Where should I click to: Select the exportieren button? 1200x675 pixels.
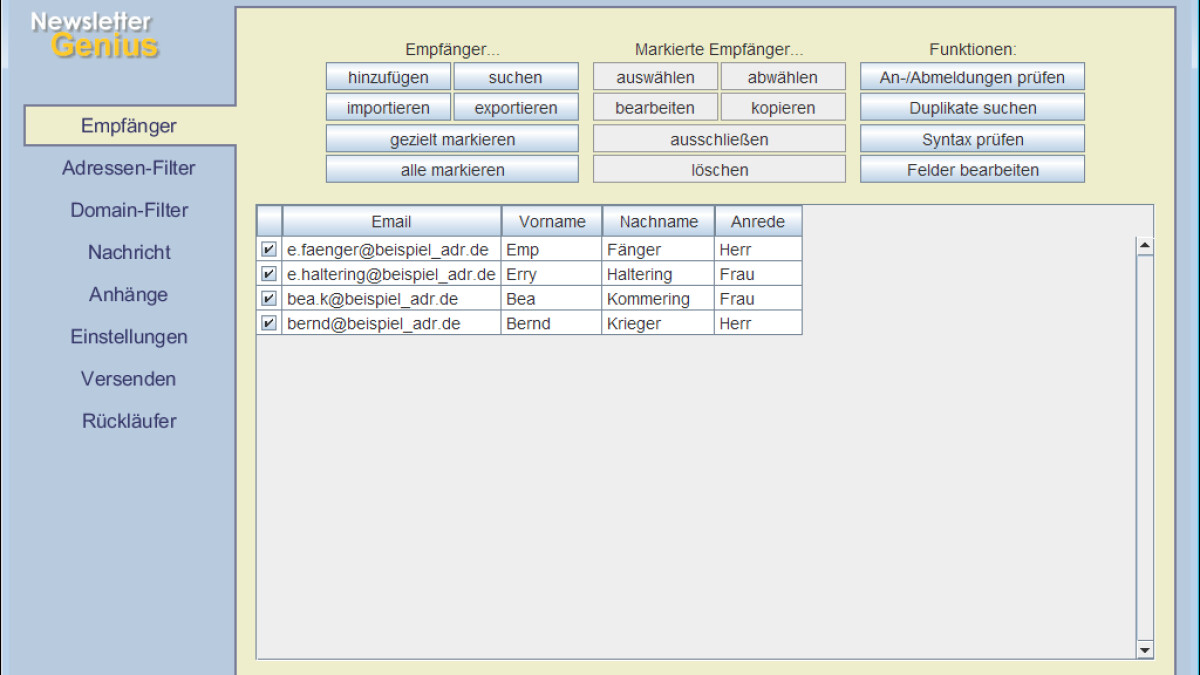tap(516, 108)
